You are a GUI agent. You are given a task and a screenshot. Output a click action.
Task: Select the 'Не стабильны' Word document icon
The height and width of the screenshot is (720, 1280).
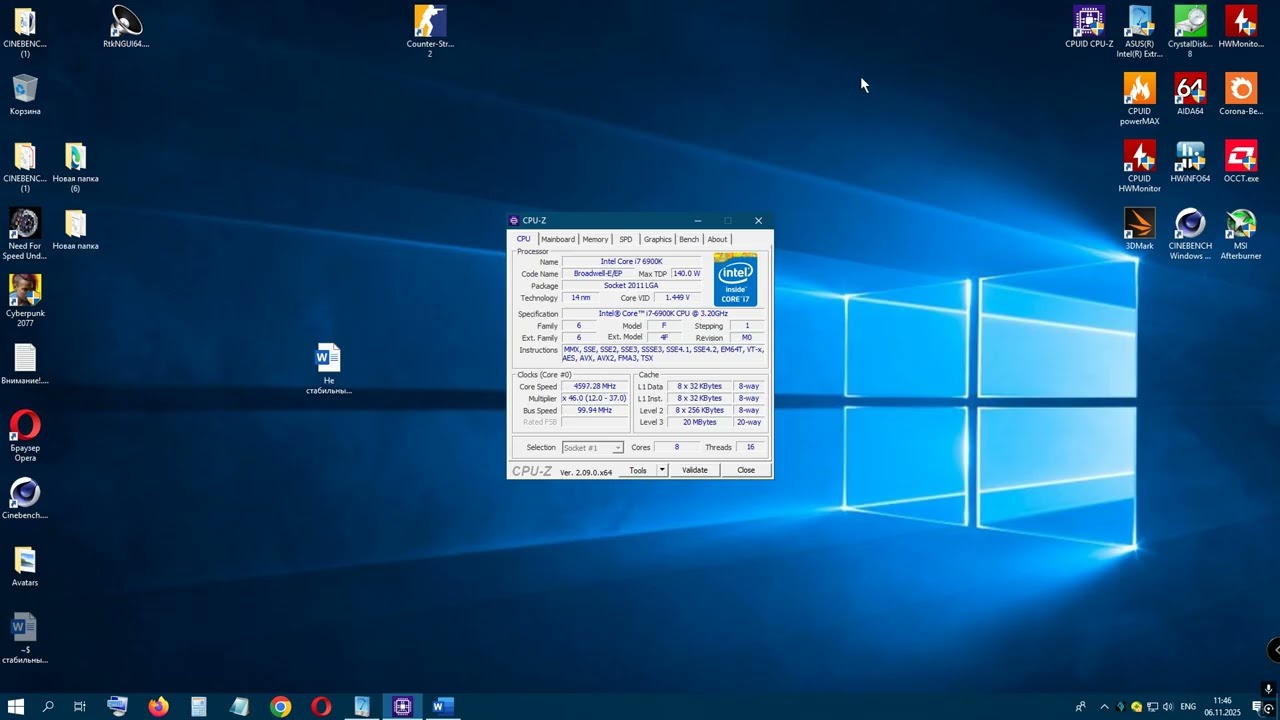[x=328, y=369]
